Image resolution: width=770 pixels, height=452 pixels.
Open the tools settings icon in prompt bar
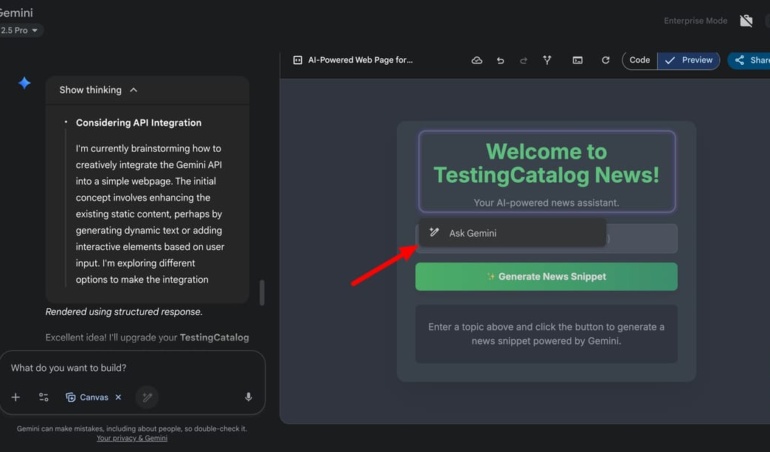pyautogui.click(x=44, y=397)
